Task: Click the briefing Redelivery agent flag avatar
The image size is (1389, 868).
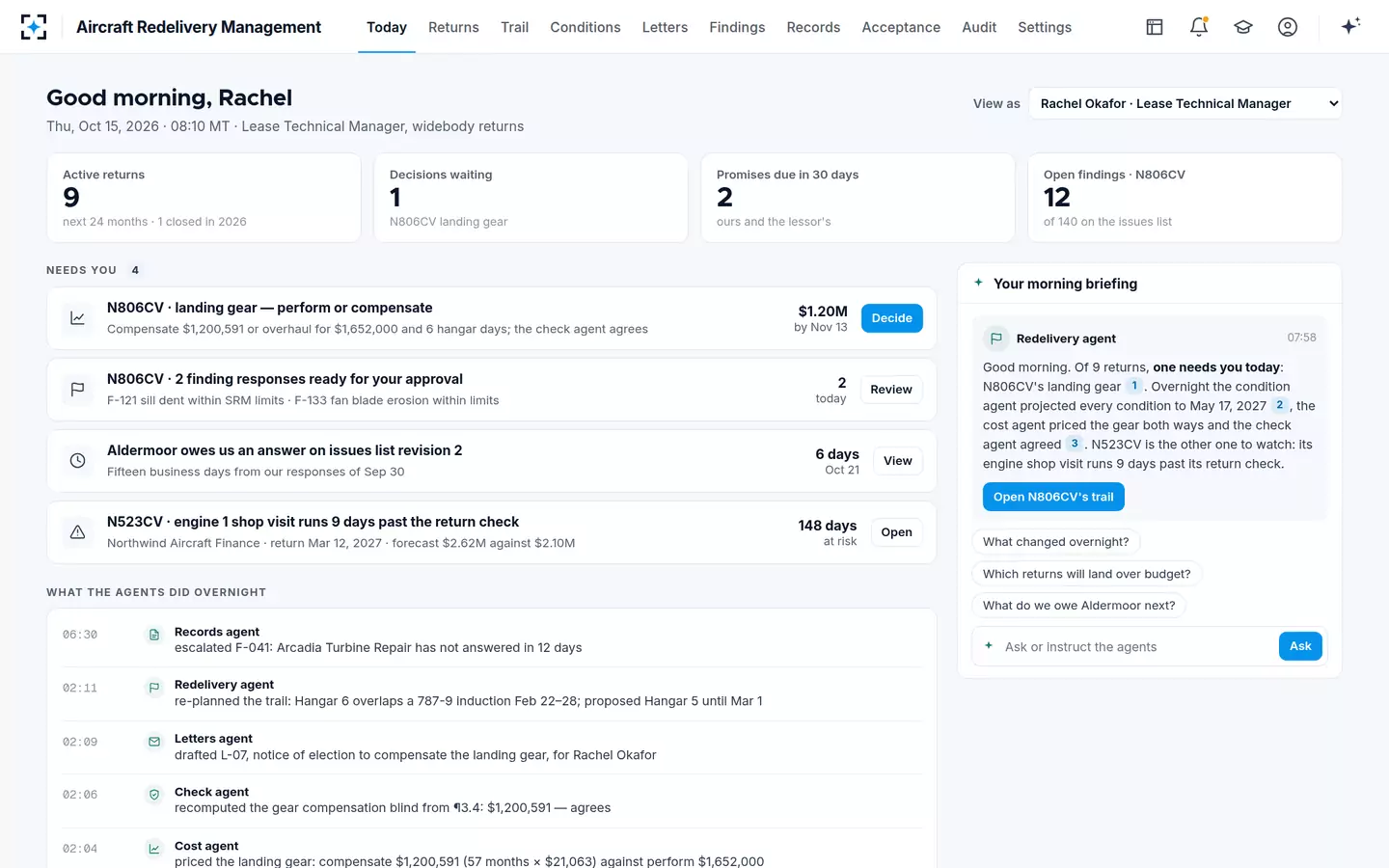Action: [995, 339]
